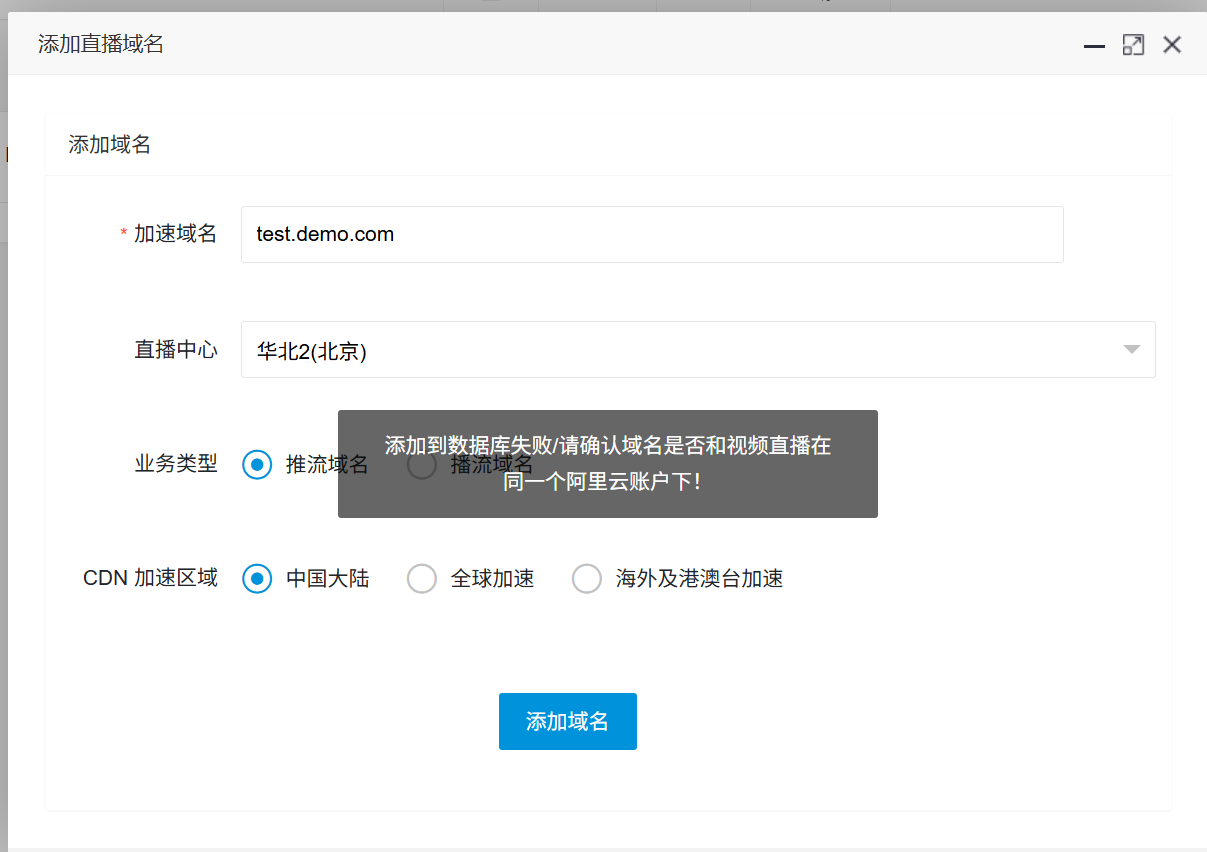1207x852 pixels.
Task: Click the CDN 加速区域 field label
Action: tap(150, 578)
